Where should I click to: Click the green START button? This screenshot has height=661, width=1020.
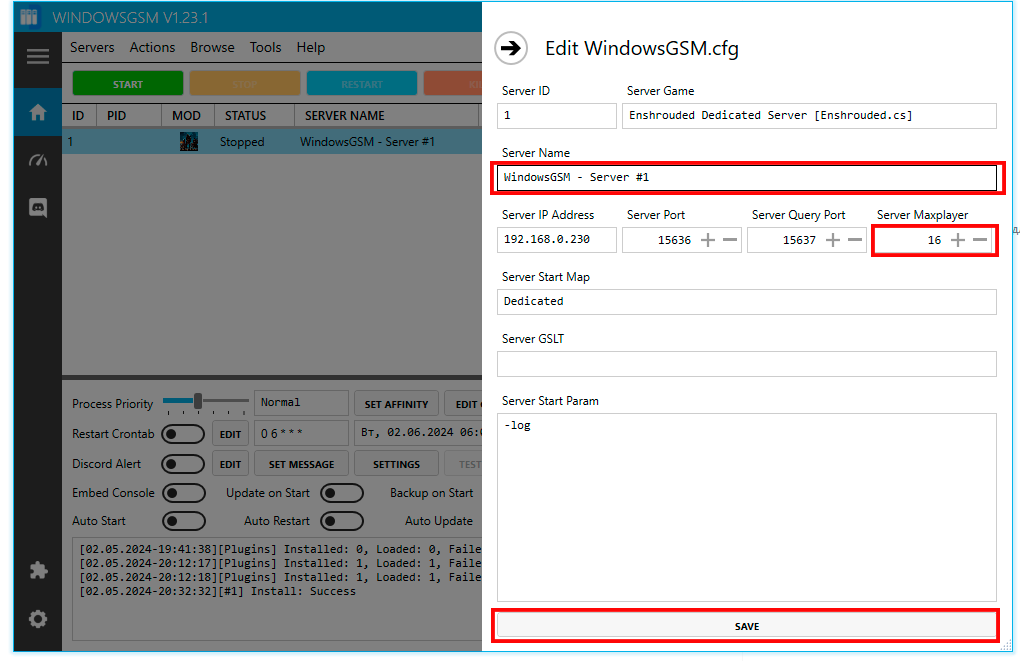coord(128,84)
